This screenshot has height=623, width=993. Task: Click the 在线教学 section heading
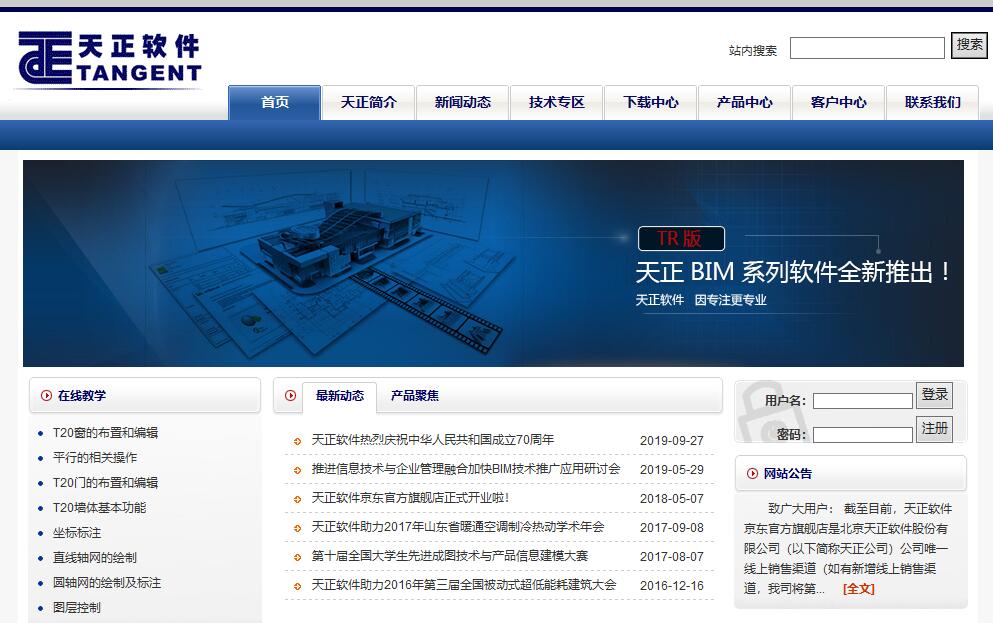point(82,396)
